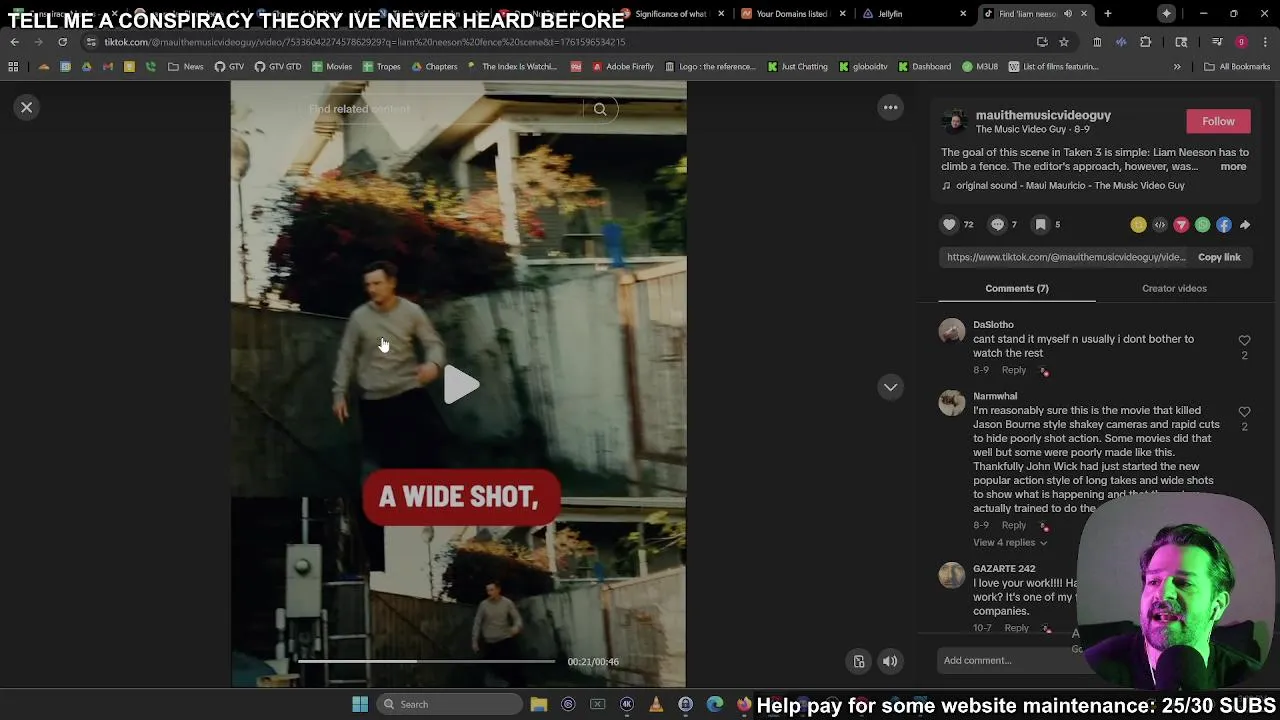Open the Dashboard bookmark
This screenshot has width=1280, height=720.
(925, 67)
